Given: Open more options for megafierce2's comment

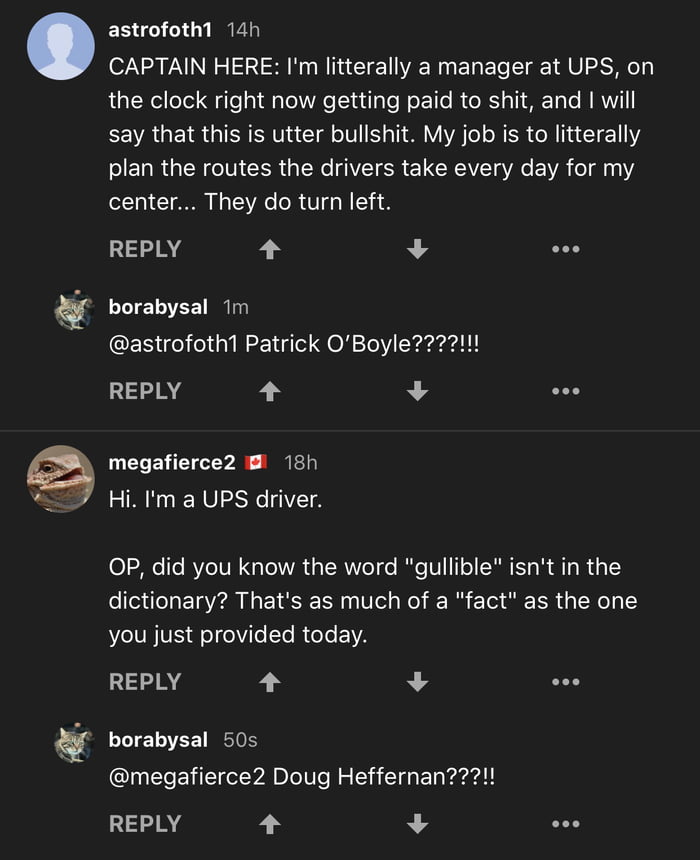Looking at the screenshot, I should pos(565,682).
